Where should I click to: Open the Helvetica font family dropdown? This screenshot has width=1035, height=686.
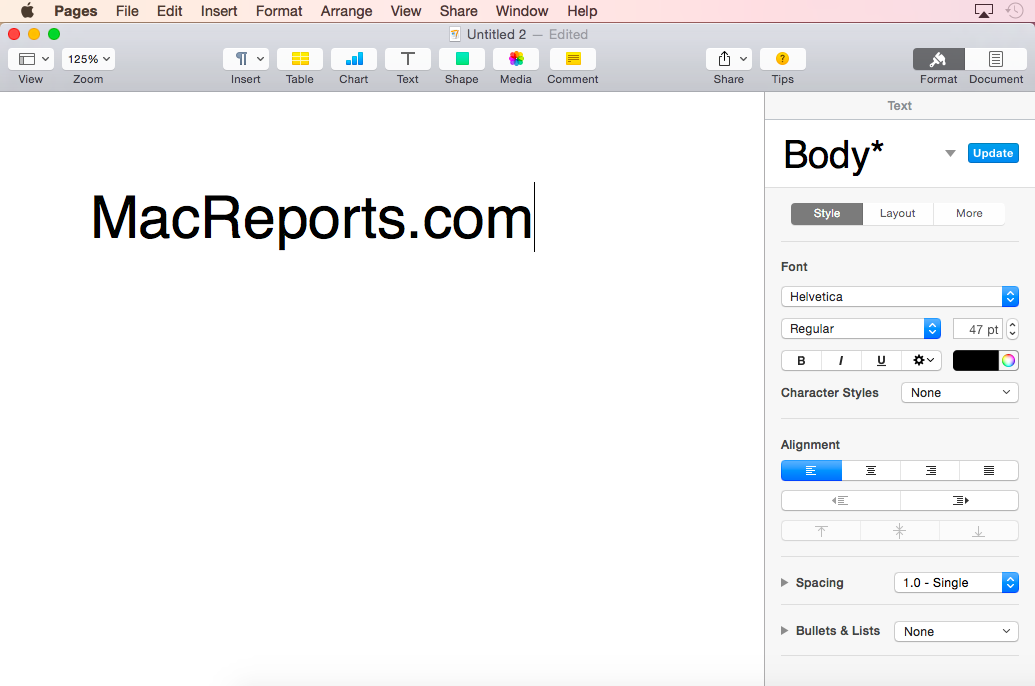(x=899, y=297)
